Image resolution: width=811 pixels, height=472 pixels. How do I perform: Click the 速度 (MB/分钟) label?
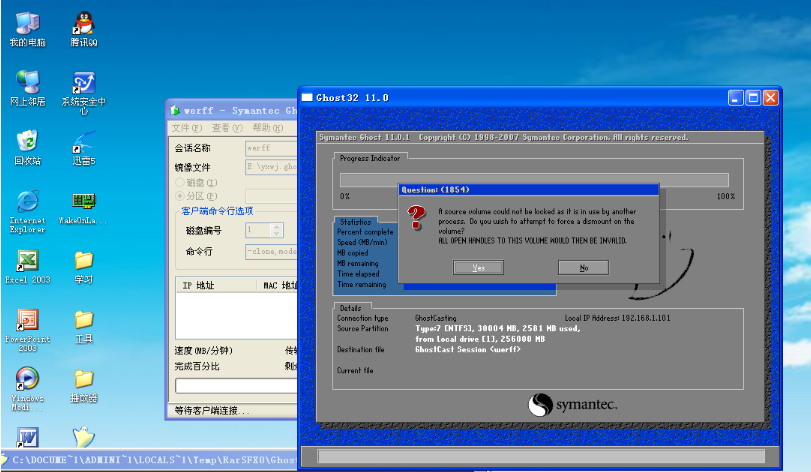[x=203, y=351]
